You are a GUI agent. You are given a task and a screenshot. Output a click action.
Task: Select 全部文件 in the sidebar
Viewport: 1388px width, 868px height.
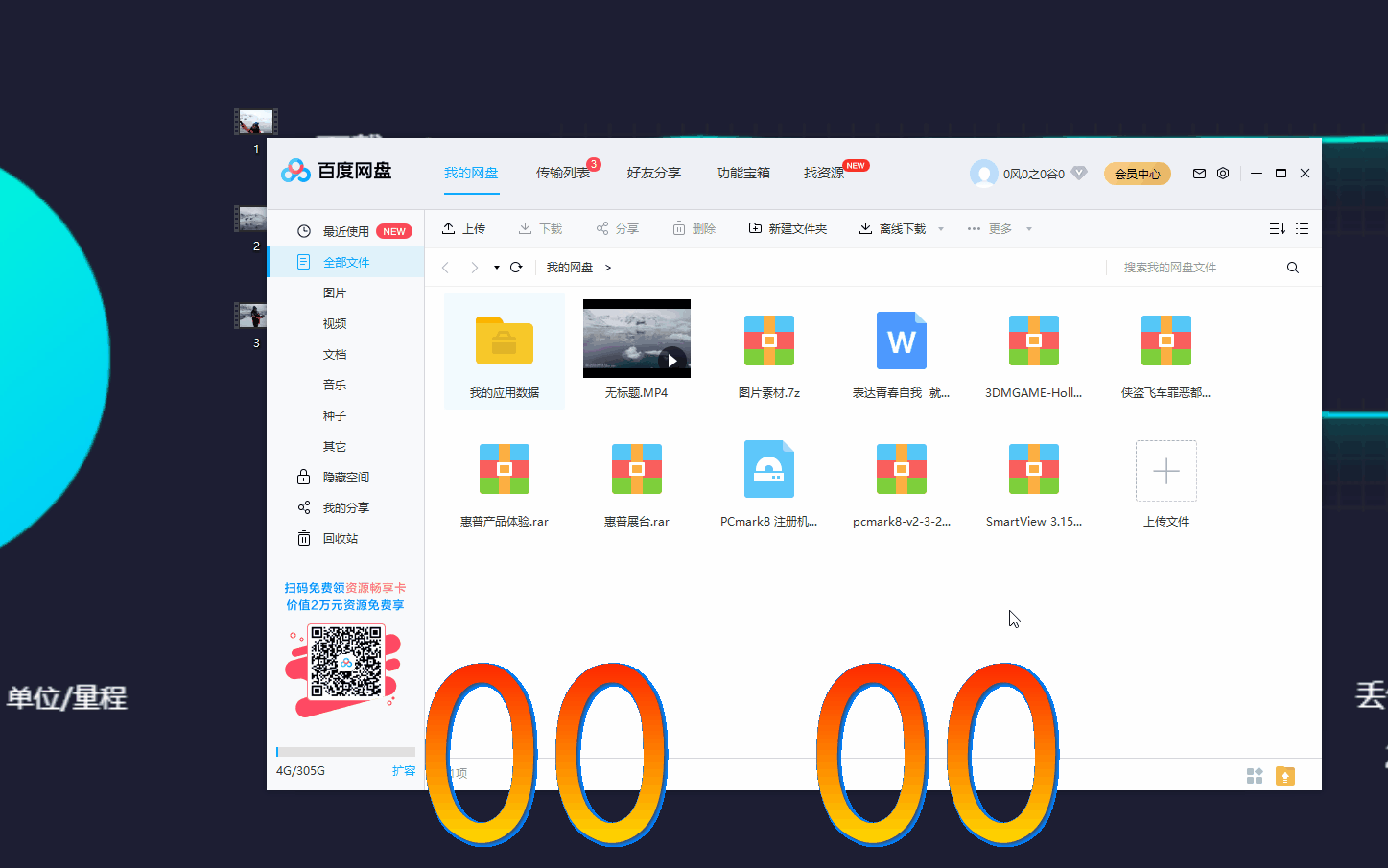pos(345,262)
